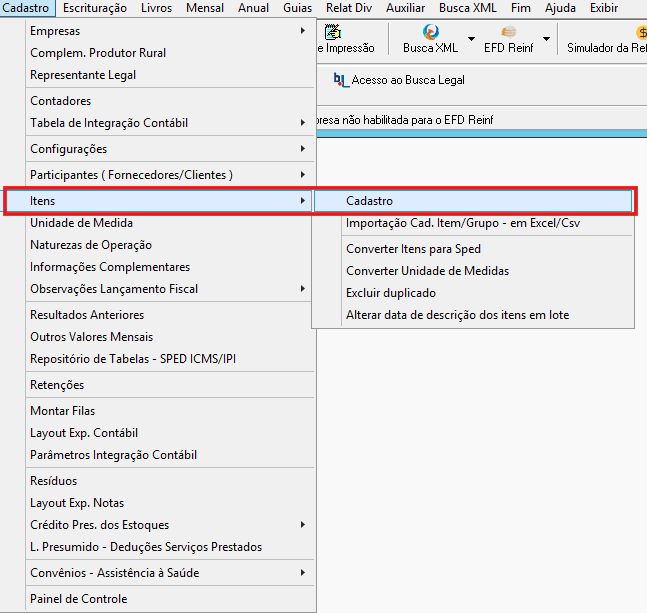The width and height of the screenshot is (647, 613).
Task: Open the Guias menu
Action: coord(298,8)
